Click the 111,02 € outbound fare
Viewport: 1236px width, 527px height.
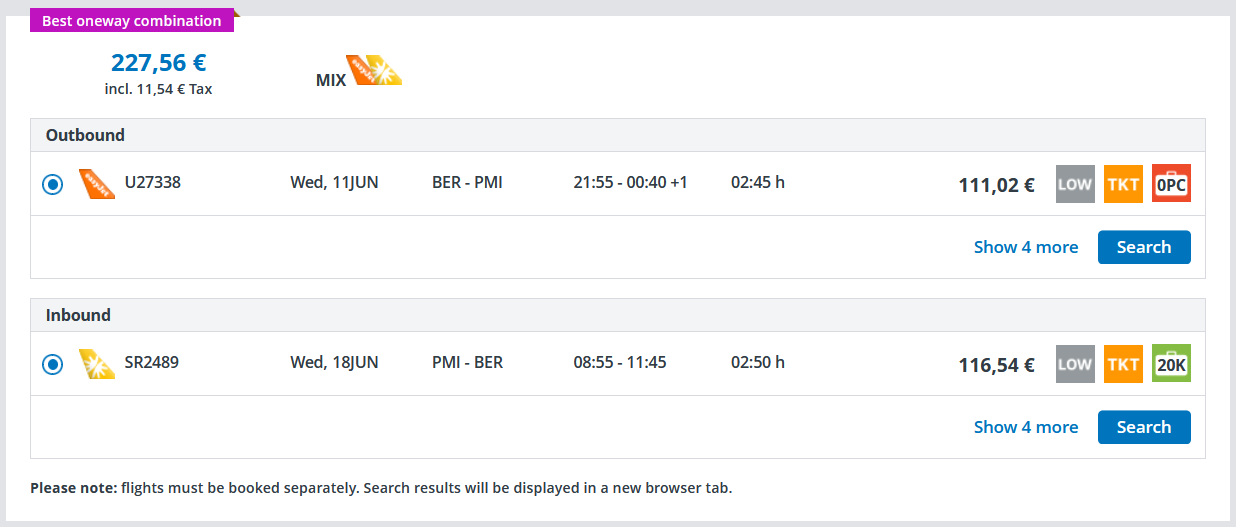(996, 185)
